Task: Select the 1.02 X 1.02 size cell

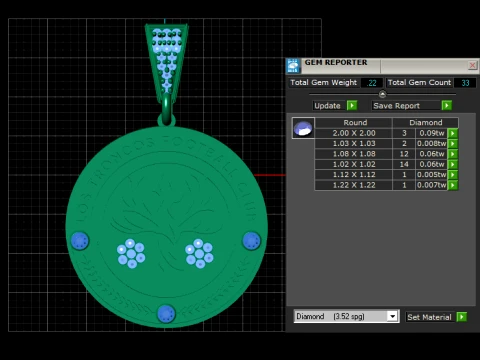Action: (x=354, y=164)
